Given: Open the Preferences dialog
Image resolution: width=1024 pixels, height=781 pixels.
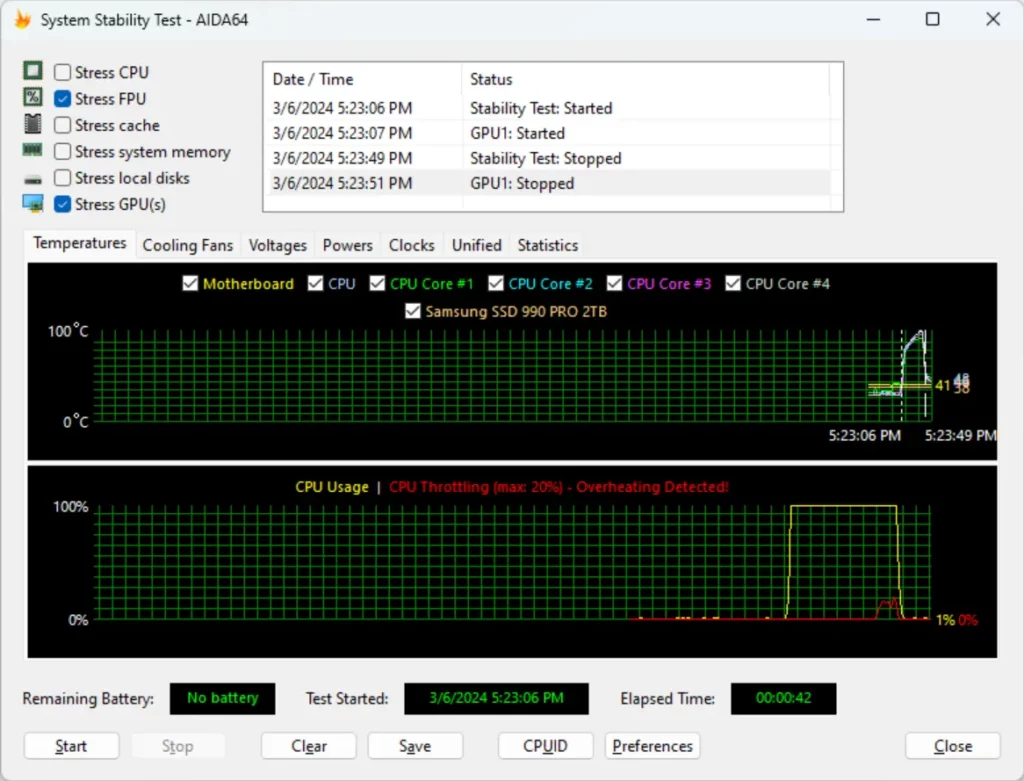Looking at the screenshot, I should (652, 746).
